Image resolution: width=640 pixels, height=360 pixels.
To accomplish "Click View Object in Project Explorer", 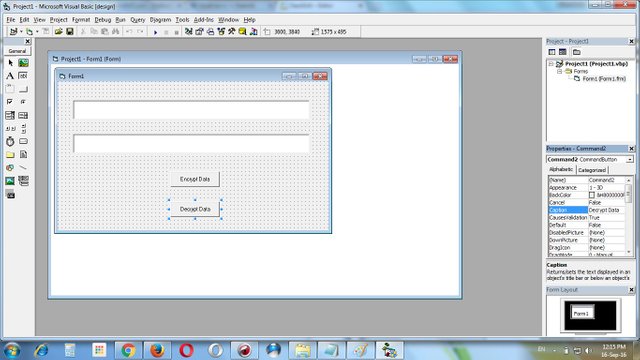I will pyautogui.click(x=562, y=52).
